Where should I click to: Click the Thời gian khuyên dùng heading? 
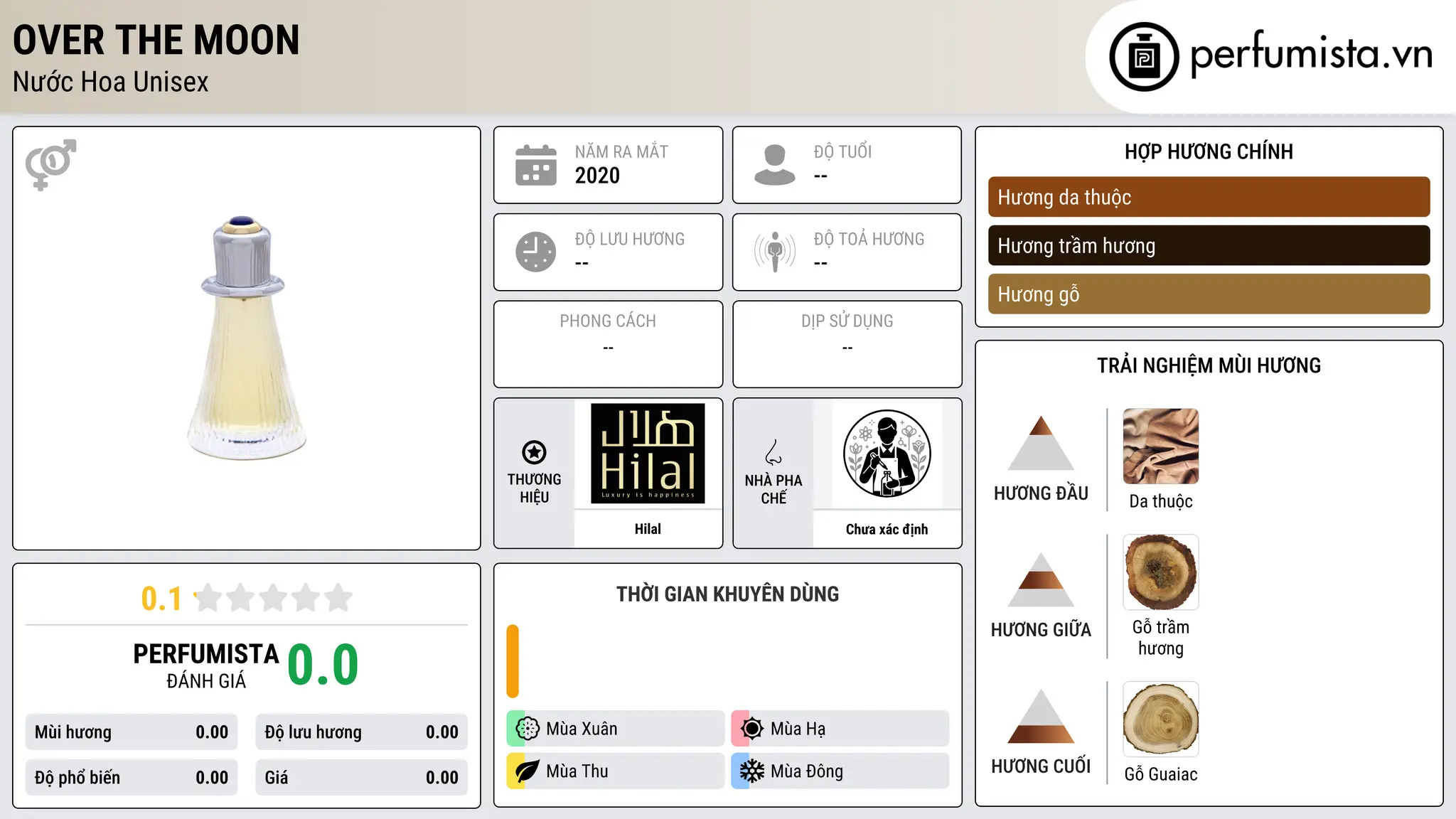(727, 594)
